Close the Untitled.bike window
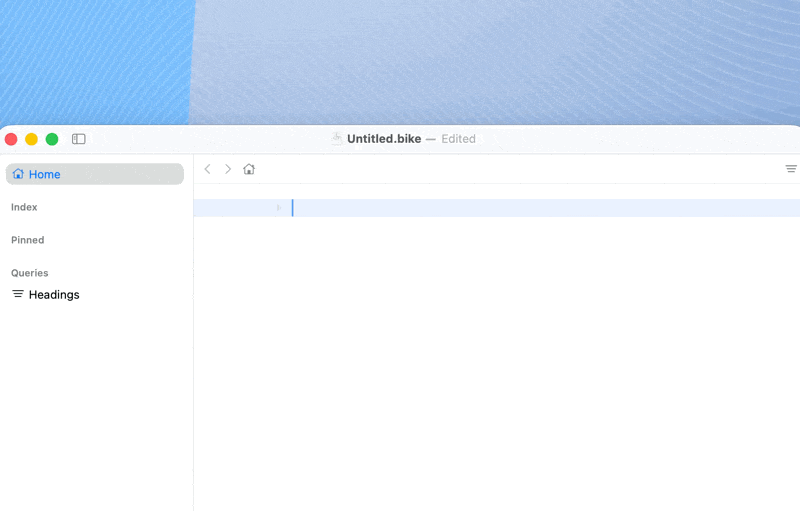Viewport: 800px width, 511px height. pyautogui.click(x=11, y=139)
